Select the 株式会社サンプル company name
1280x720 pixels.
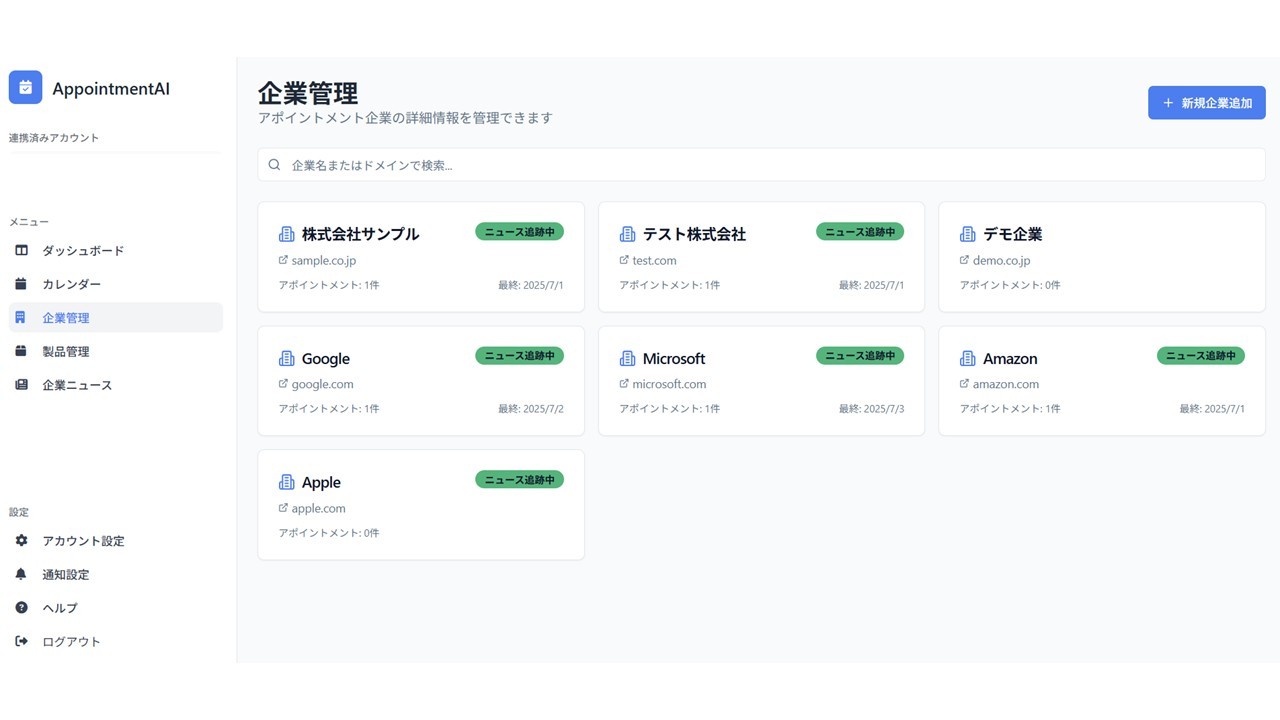tap(361, 234)
